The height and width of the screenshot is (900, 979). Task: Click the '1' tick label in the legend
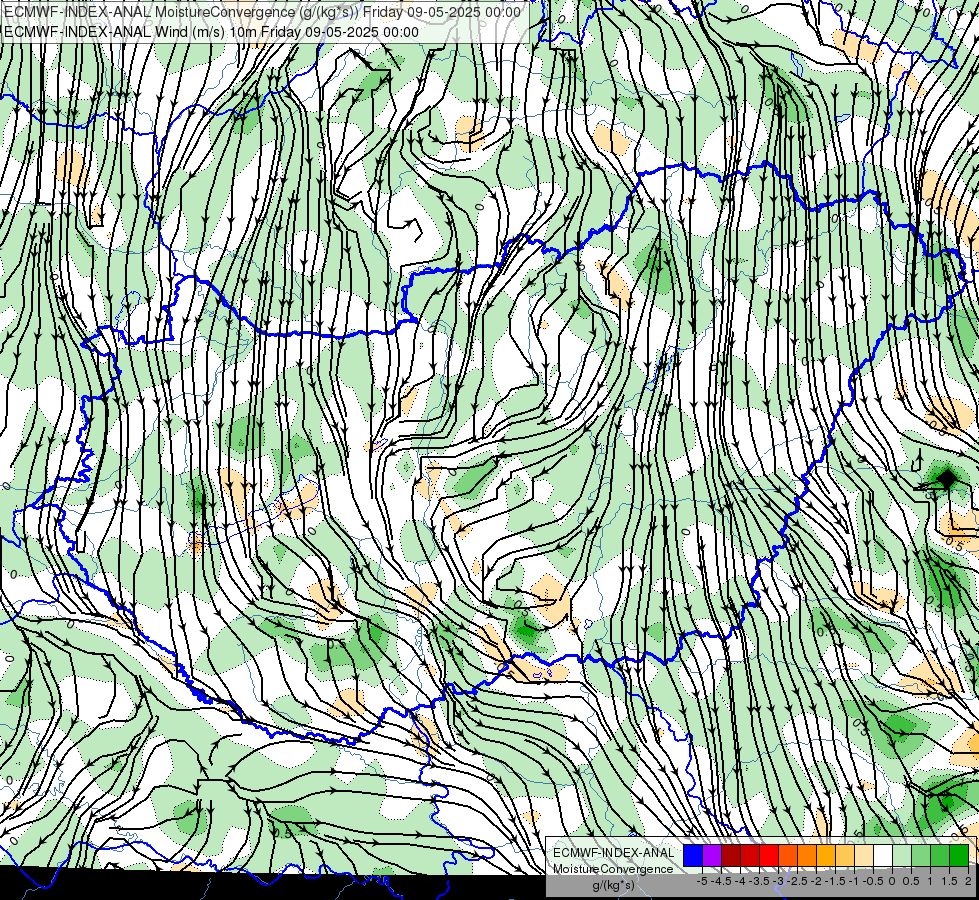tap(930, 881)
